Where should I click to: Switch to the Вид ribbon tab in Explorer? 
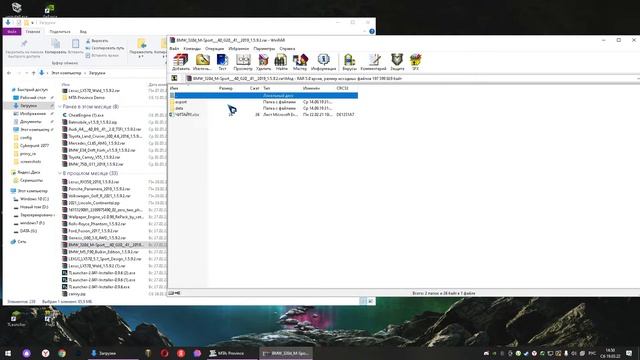[x=83, y=31]
